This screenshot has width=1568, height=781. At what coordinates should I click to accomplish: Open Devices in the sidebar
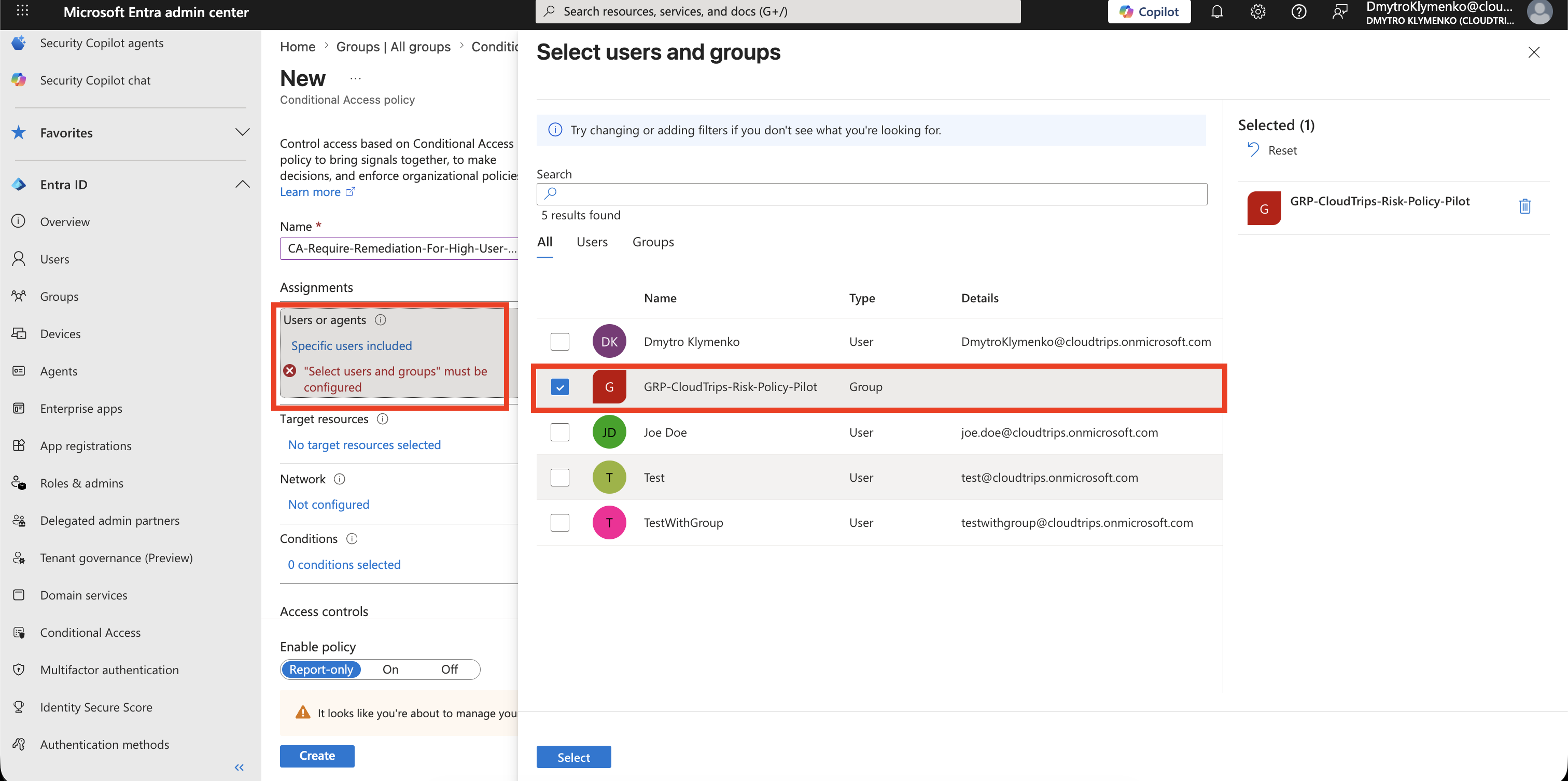[60, 333]
